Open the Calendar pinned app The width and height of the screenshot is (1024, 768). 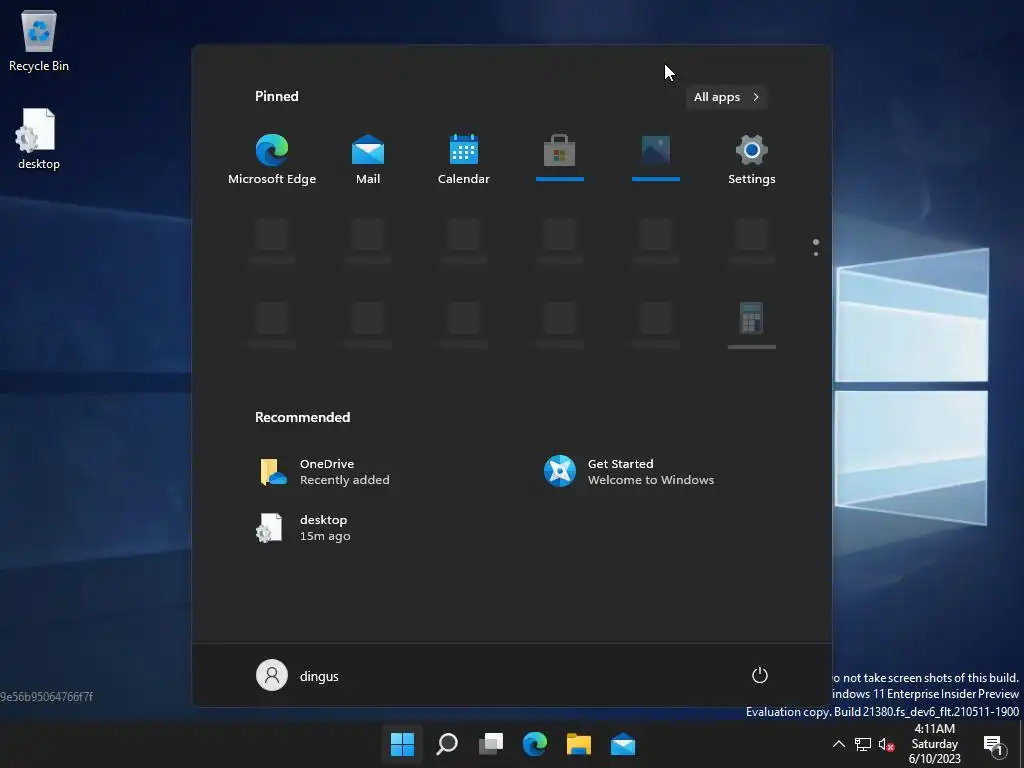click(464, 159)
